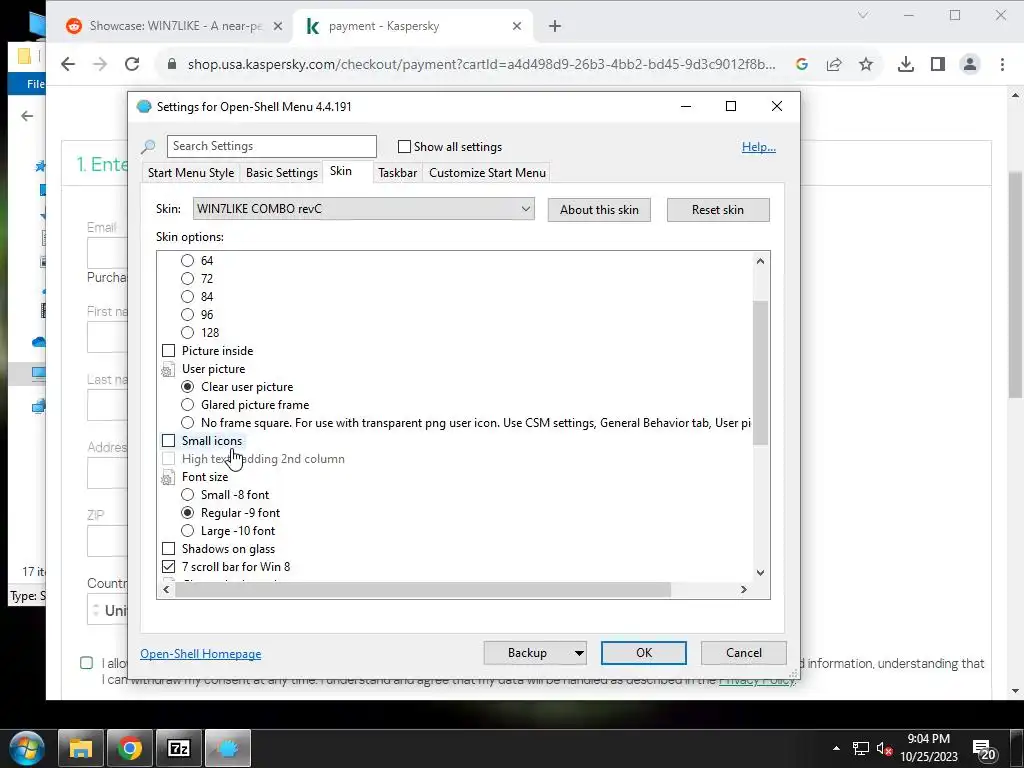Enable Small icons checkbox
This screenshot has width=1024, height=768.
(x=168, y=441)
